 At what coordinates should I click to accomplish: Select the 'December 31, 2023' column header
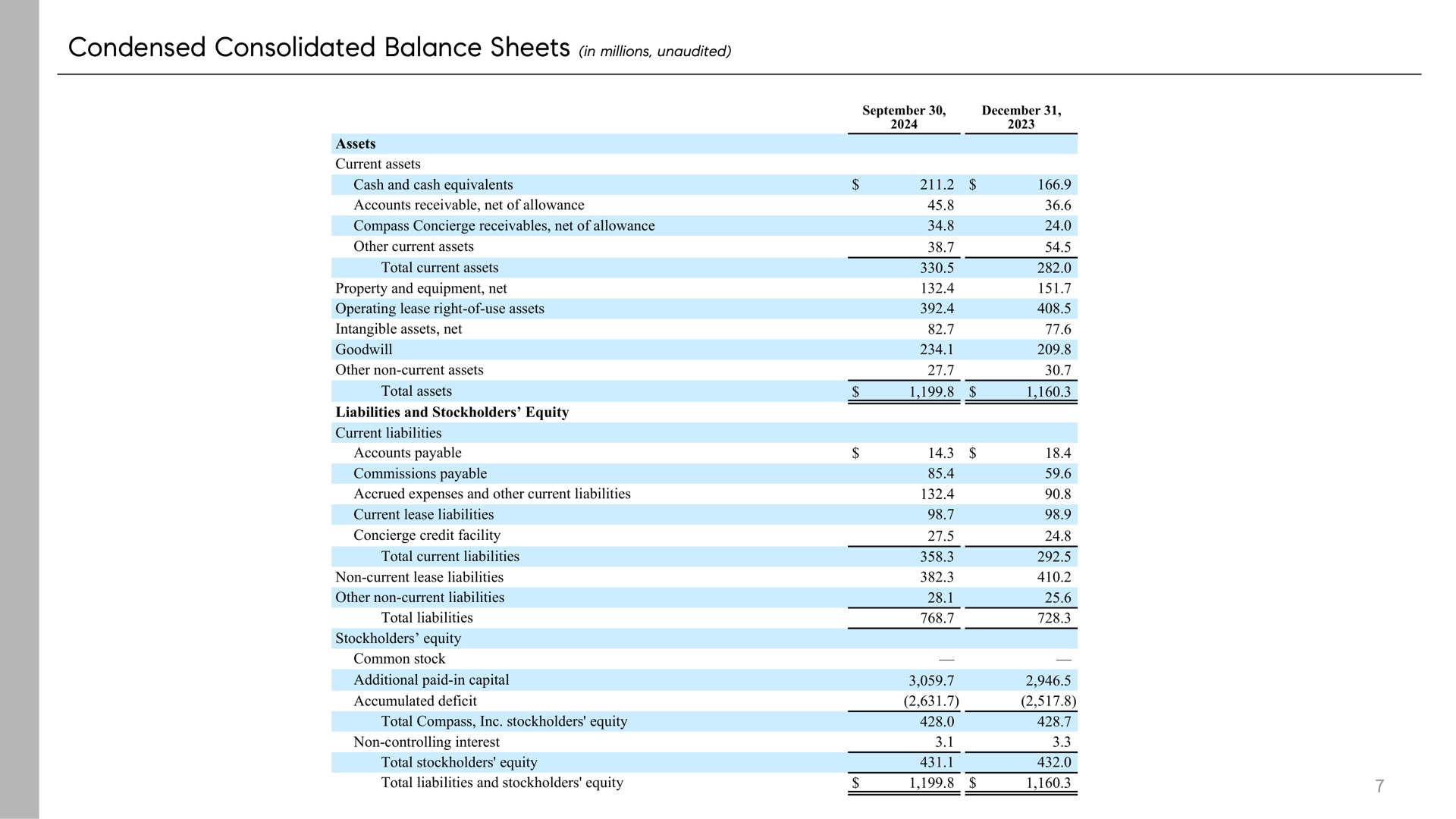1021,118
